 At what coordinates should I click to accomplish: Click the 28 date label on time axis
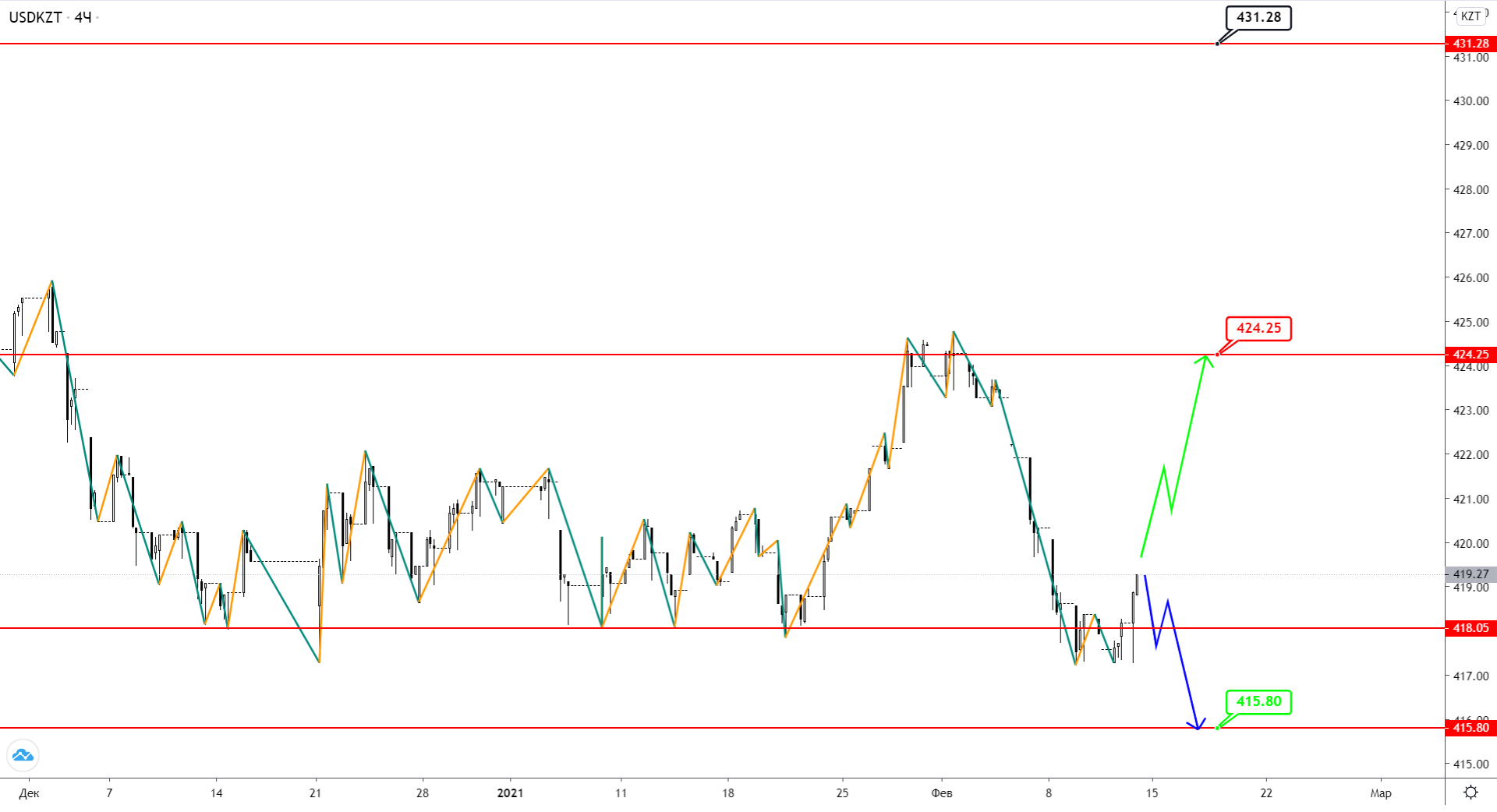[423, 793]
